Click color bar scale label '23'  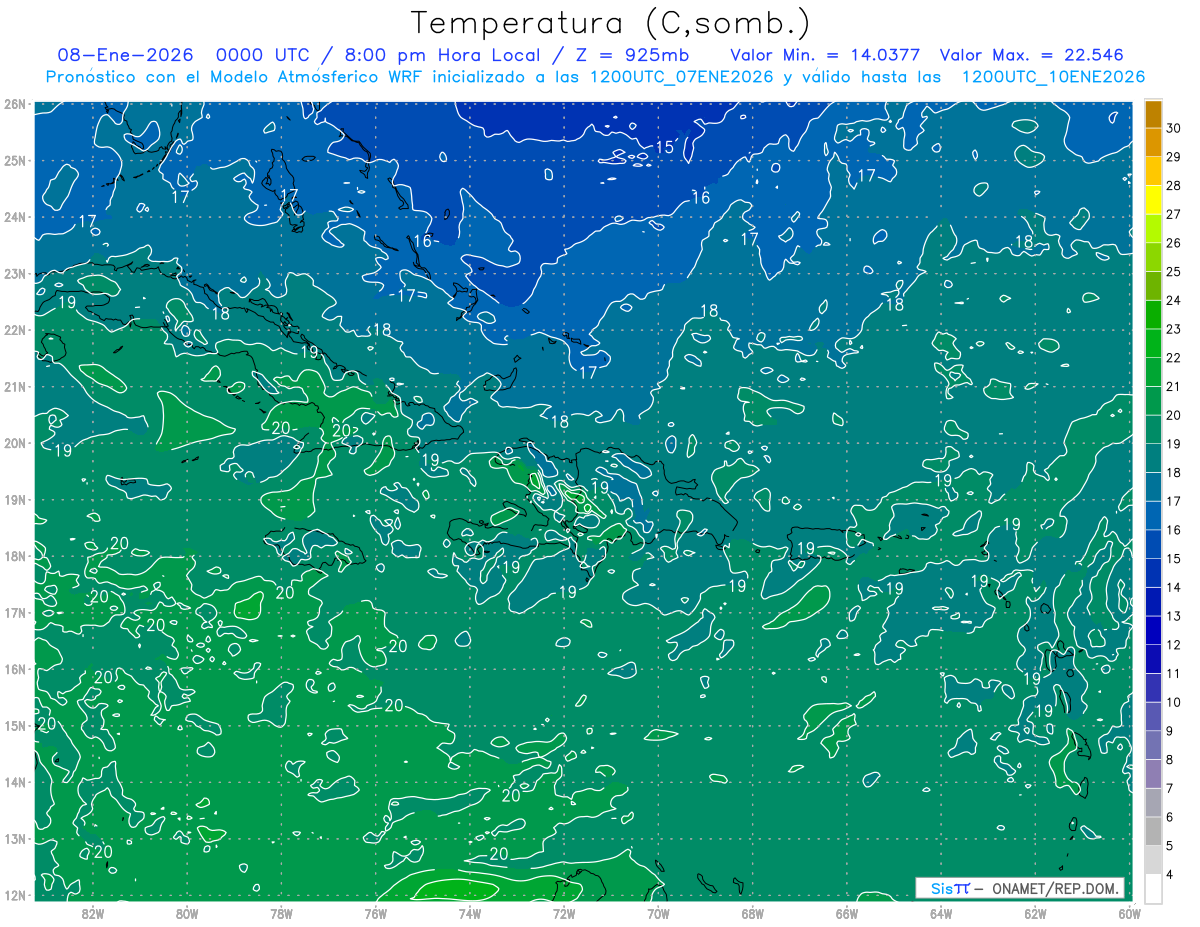coord(1174,329)
